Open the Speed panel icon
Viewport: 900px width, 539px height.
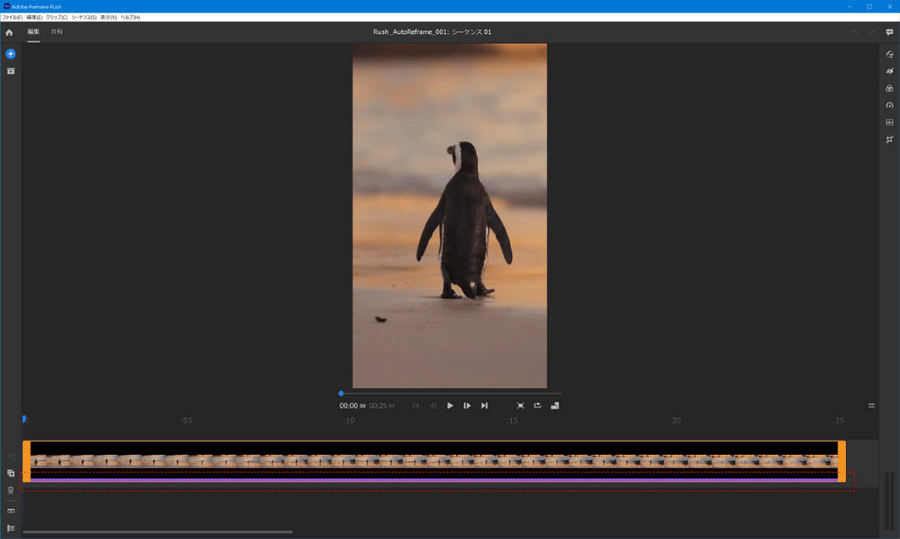point(889,105)
